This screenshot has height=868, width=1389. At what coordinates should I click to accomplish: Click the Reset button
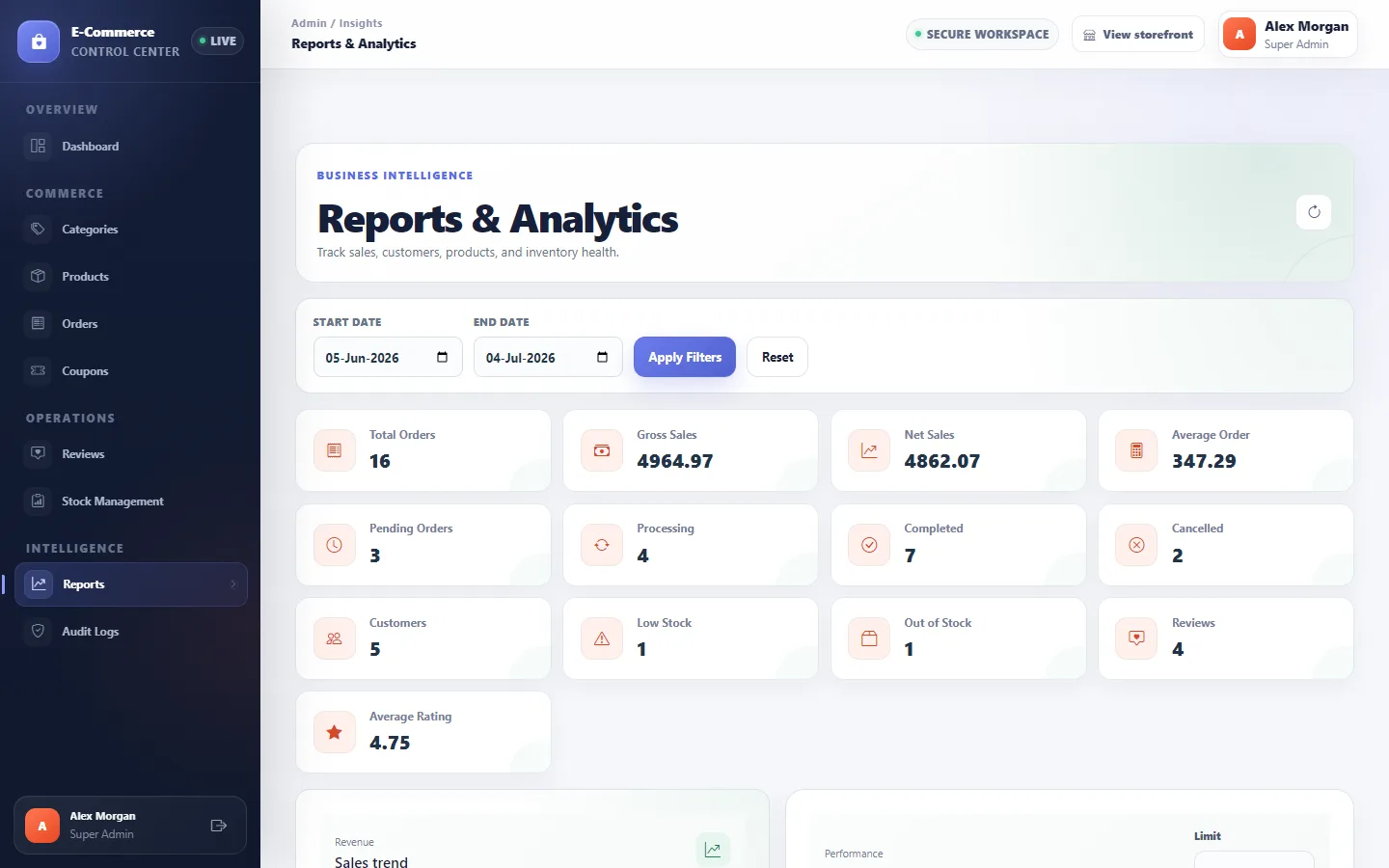[x=777, y=357]
